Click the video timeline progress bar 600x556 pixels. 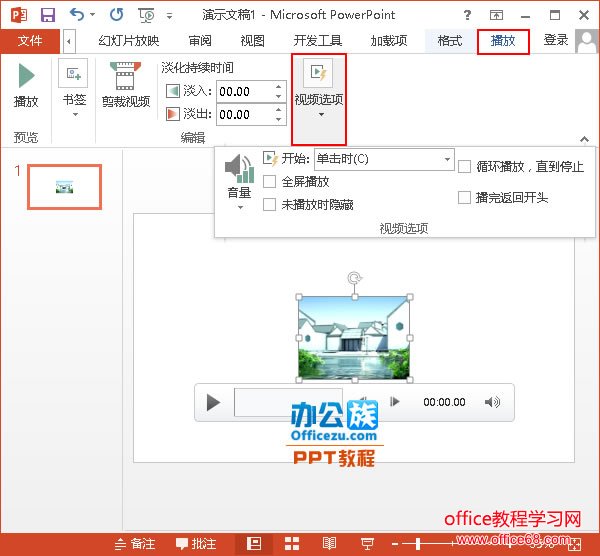tap(288, 402)
